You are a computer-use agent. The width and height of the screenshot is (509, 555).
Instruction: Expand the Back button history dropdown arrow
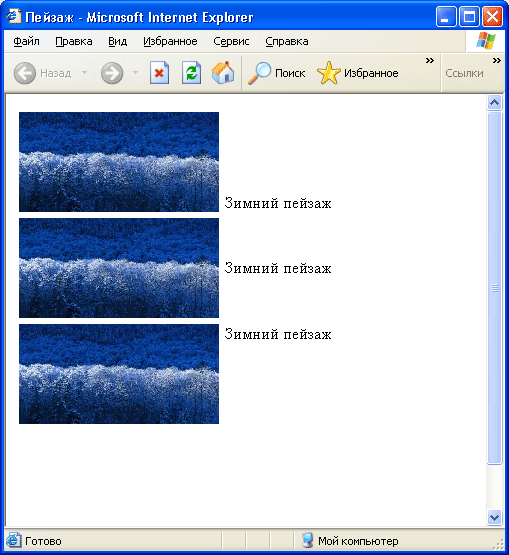(84, 73)
